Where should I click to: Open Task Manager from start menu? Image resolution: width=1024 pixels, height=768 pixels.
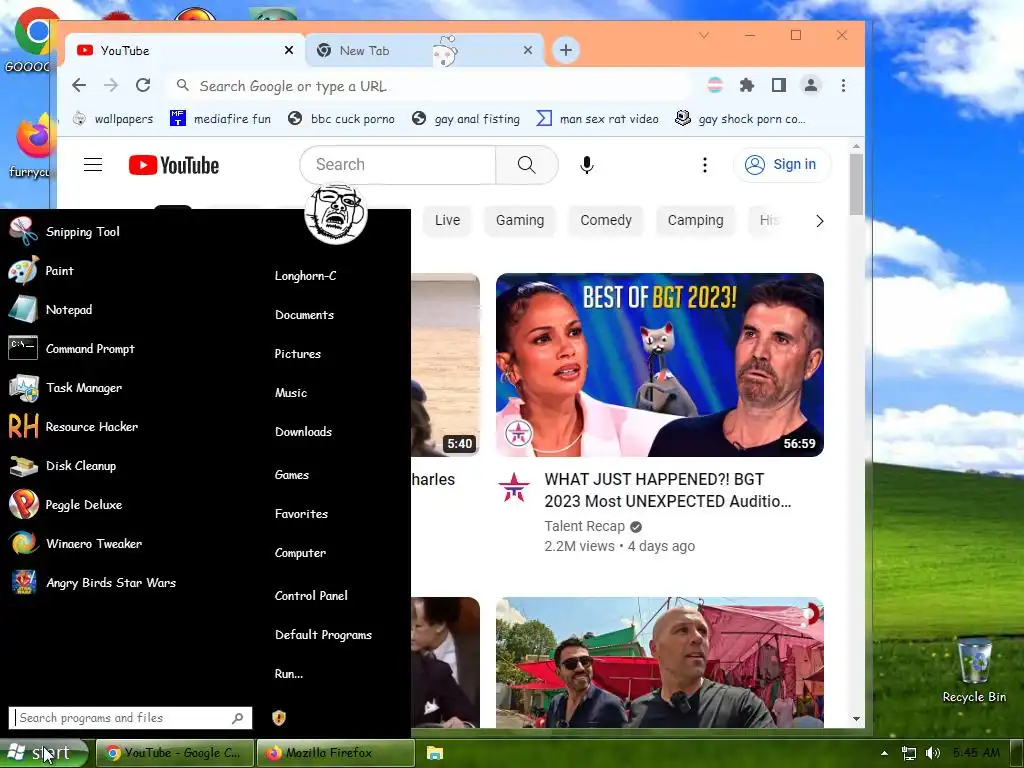point(65,388)
